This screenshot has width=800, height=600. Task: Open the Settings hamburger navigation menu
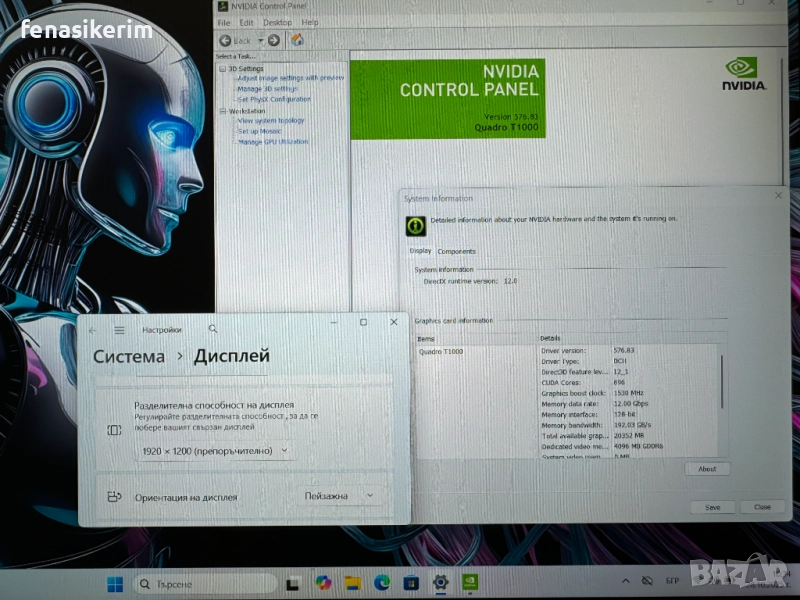tap(119, 331)
